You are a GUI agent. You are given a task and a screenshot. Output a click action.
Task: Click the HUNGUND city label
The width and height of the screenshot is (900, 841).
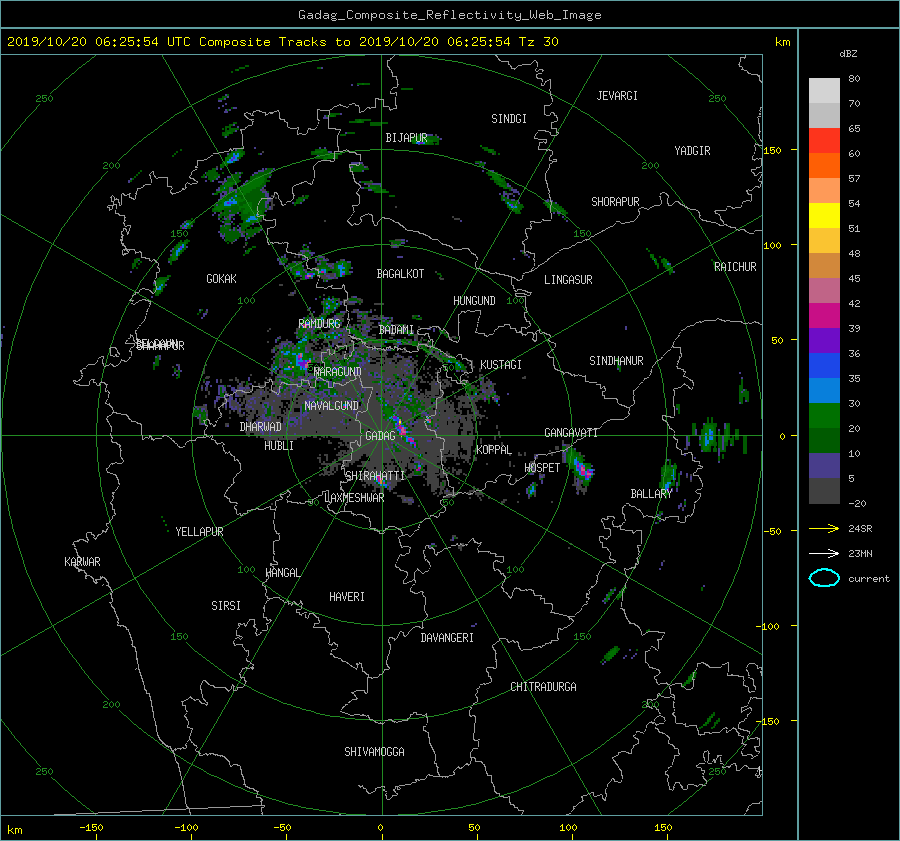click(x=474, y=301)
